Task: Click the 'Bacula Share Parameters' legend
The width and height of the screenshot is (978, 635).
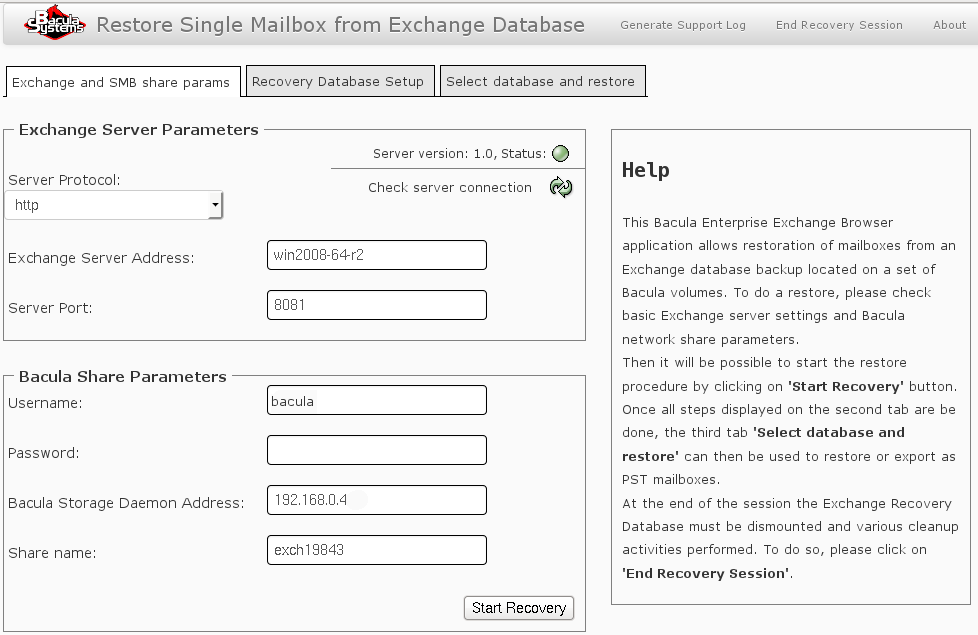Action: coord(122,377)
